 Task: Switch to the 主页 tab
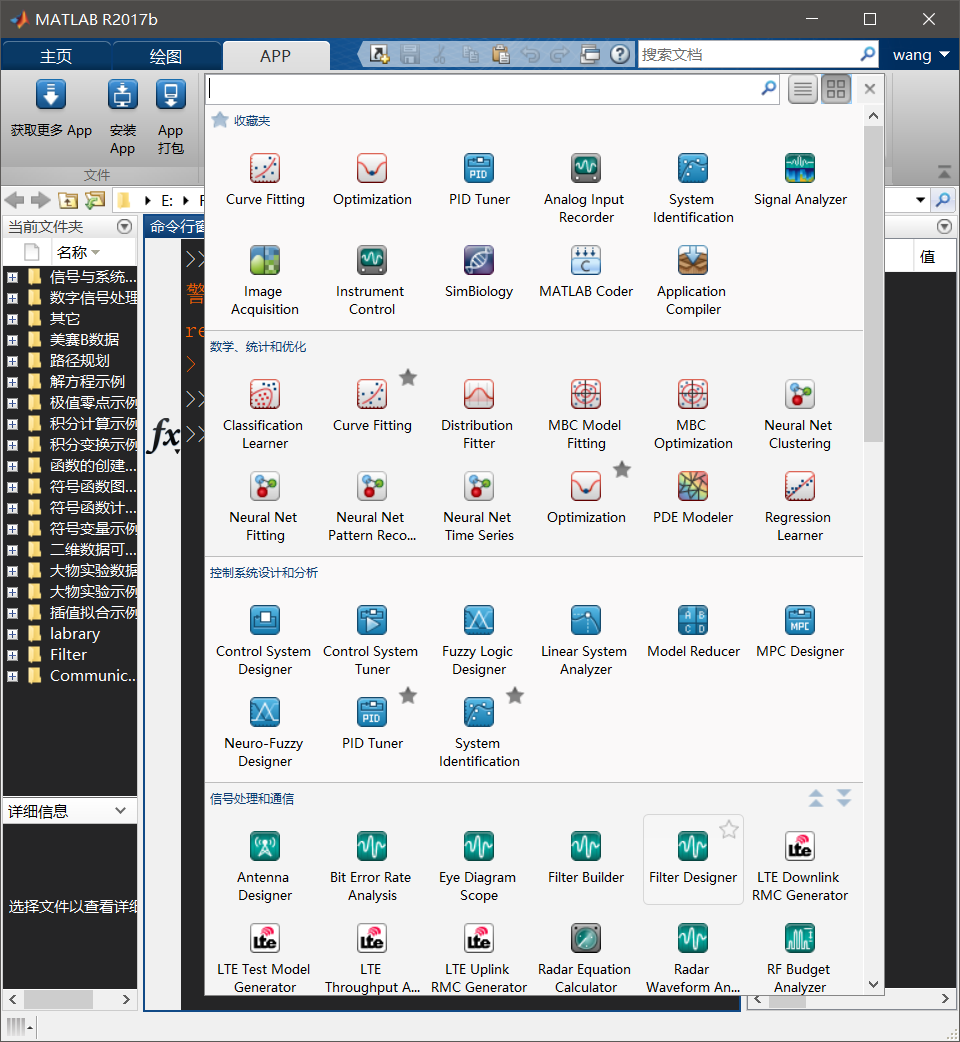coord(56,56)
